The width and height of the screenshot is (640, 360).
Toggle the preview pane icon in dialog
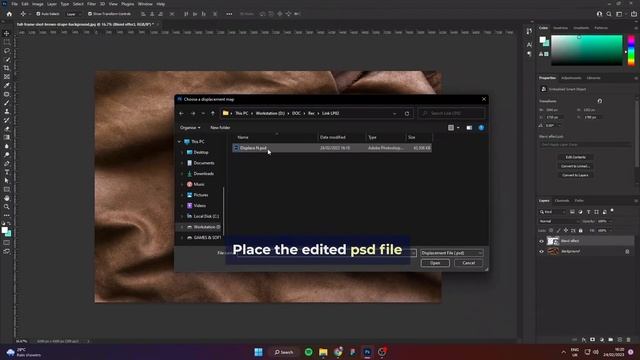coord(469,128)
